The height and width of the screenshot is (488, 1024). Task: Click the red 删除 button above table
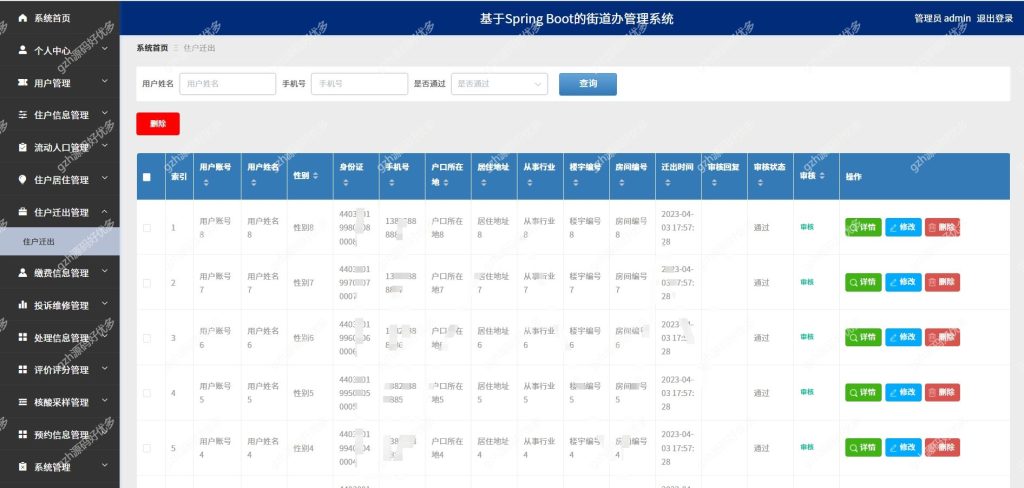(157, 123)
